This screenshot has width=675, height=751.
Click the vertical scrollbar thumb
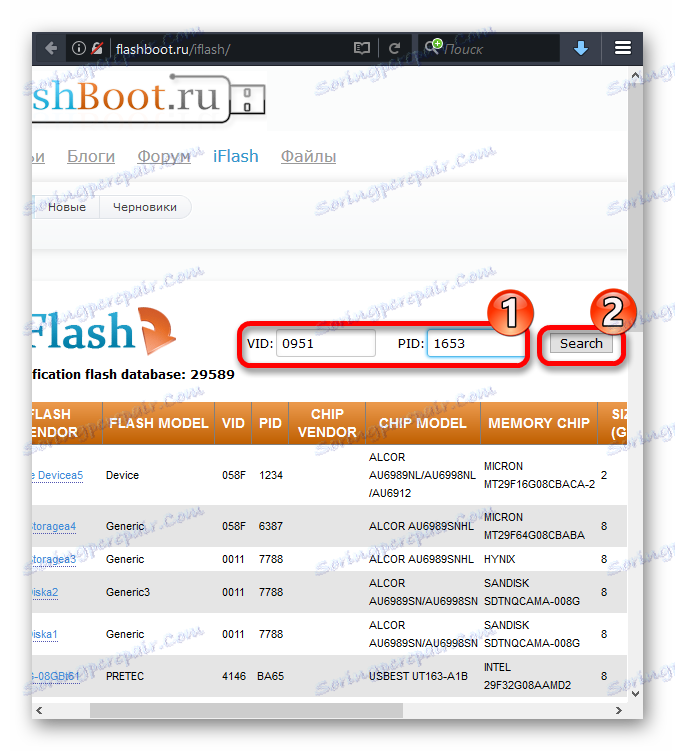635,206
